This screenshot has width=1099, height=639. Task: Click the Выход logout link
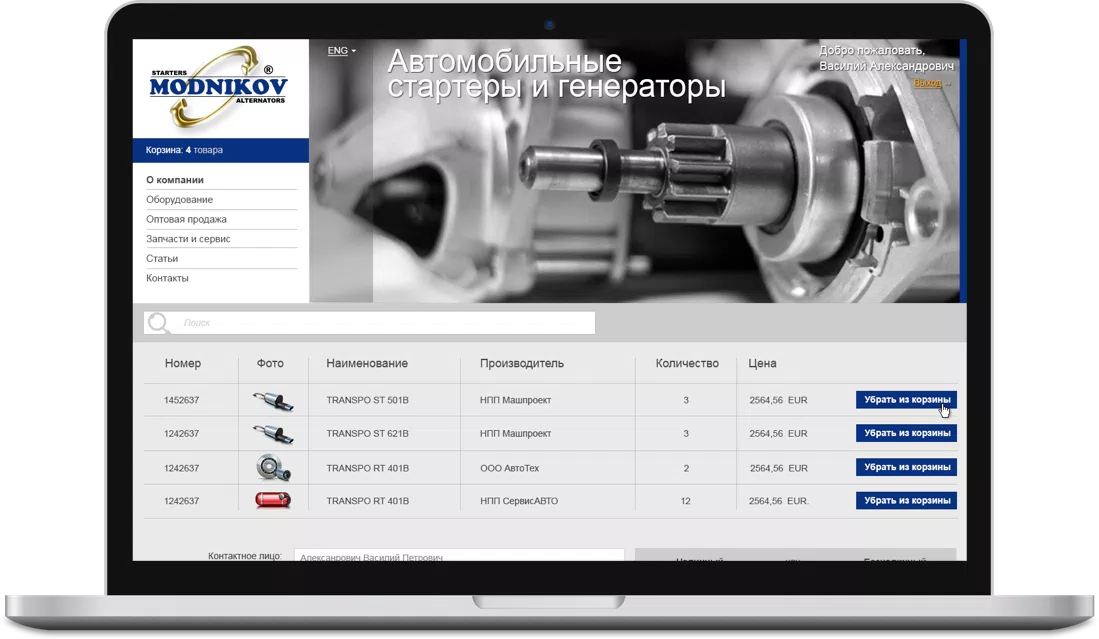[932, 83]
